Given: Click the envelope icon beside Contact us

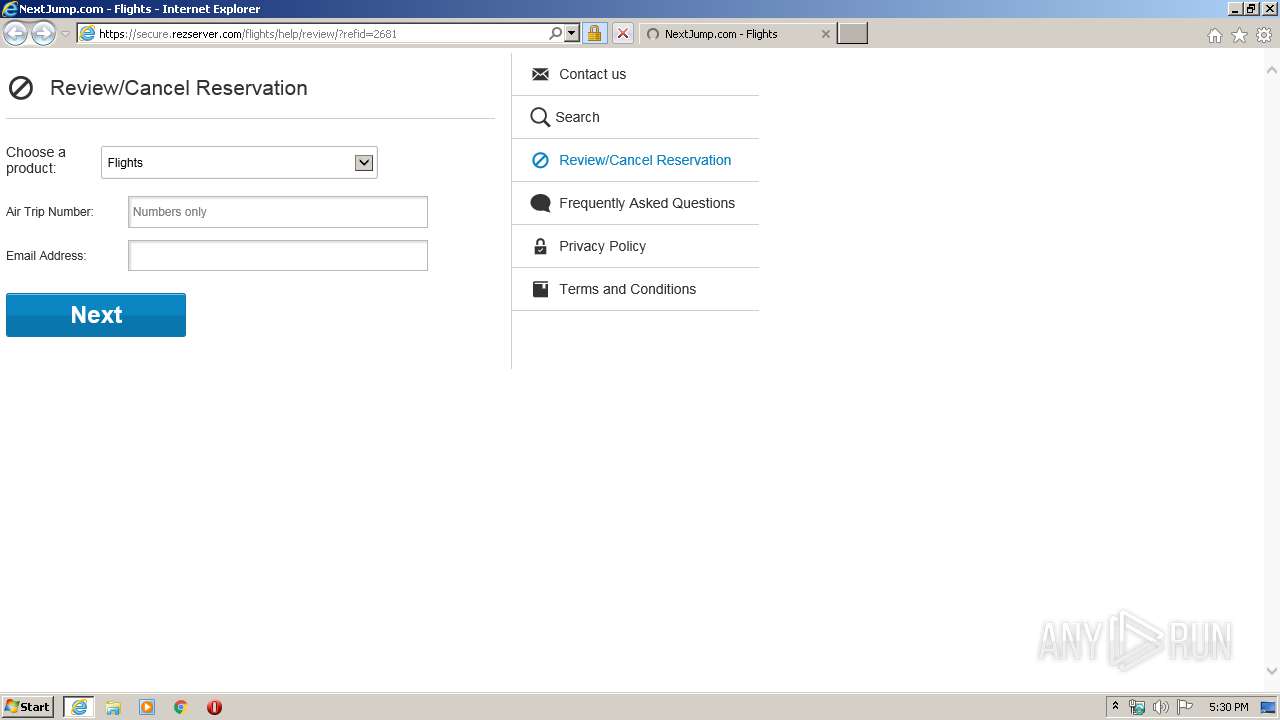Looking at the screenshot, I should [540, 74].
